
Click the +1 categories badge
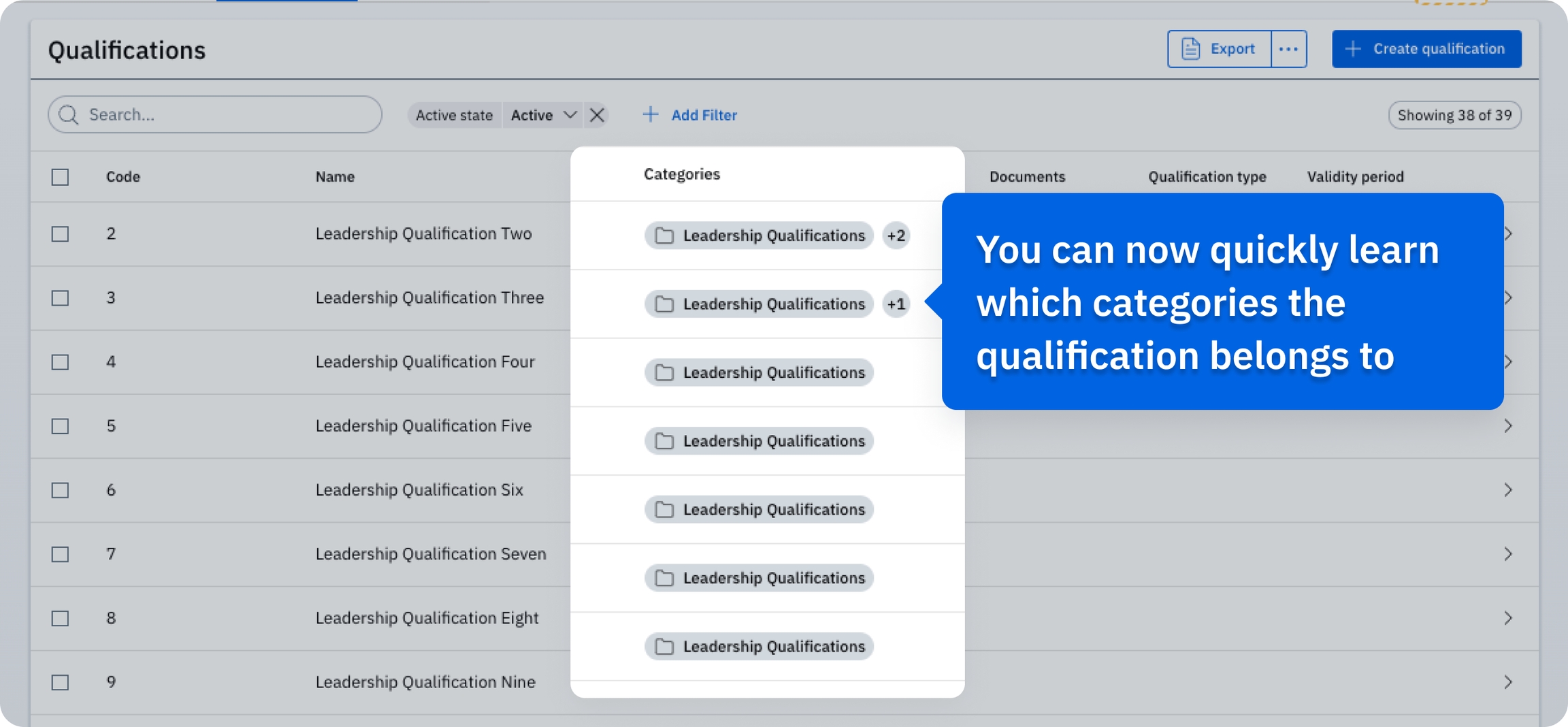coord(896,304)
